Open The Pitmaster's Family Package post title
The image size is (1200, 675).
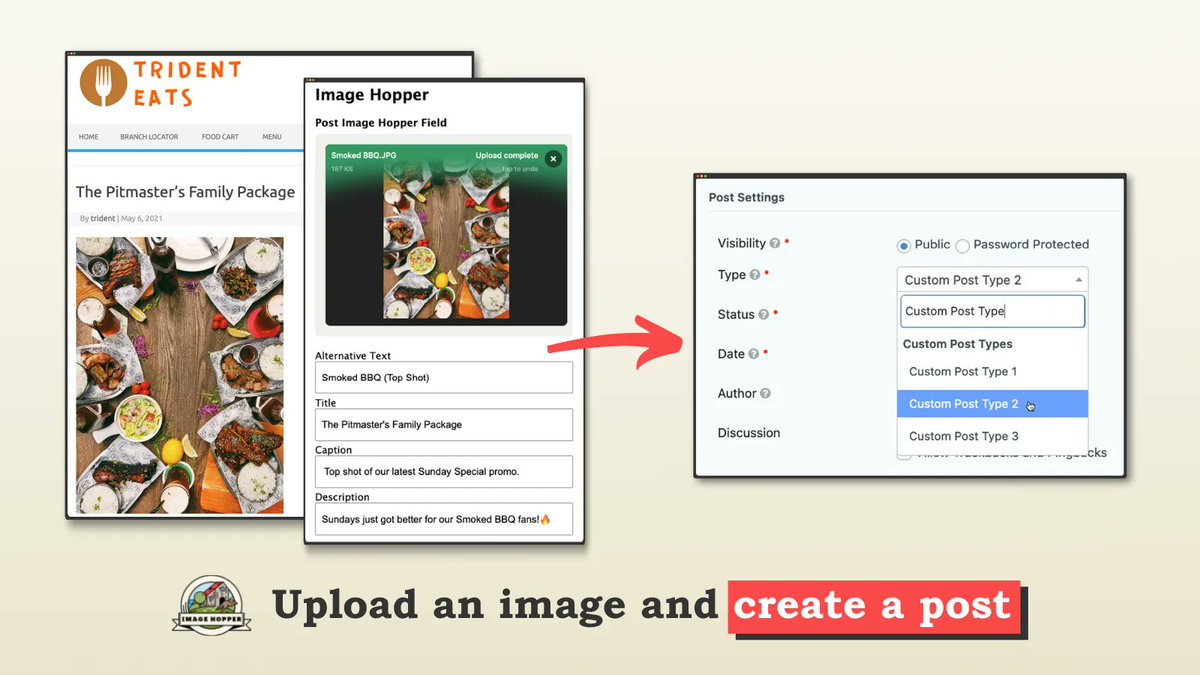coord(185,192)
